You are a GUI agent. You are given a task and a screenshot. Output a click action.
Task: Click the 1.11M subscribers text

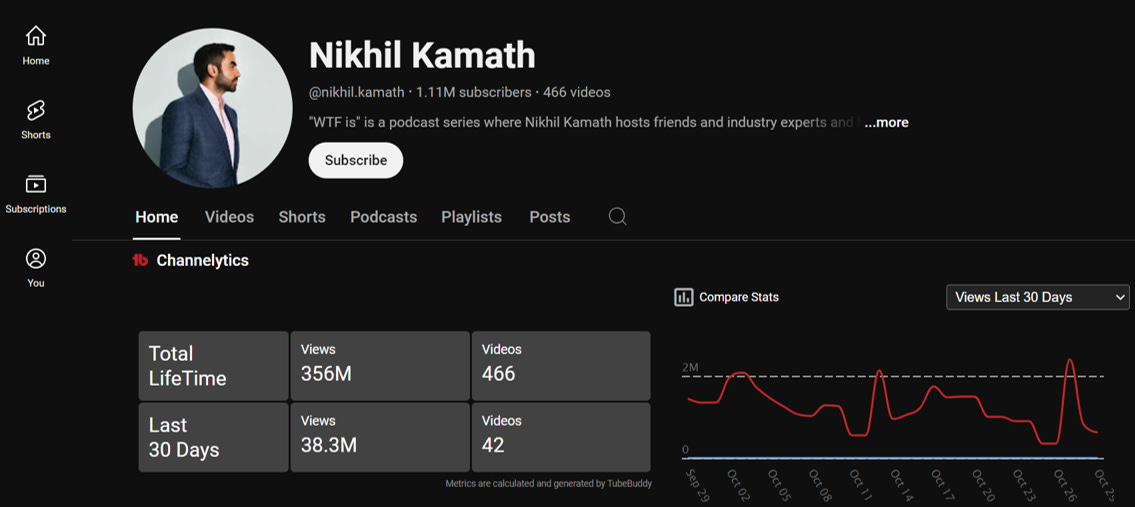coord(473,93)
